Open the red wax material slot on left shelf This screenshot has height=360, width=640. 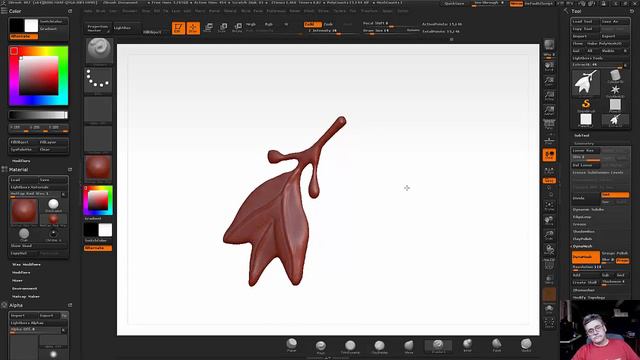tap(98, 168)
